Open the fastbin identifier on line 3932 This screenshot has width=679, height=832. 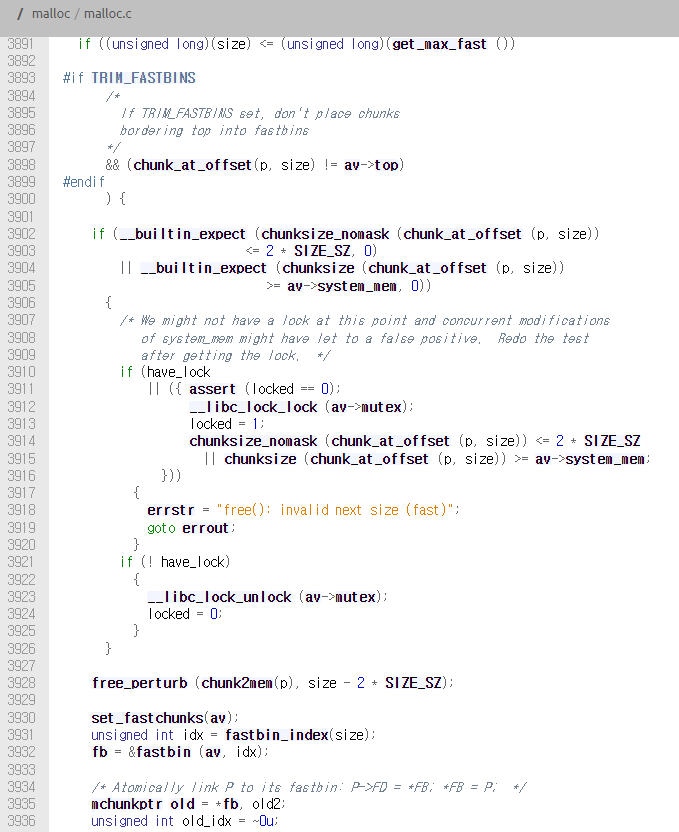point(163,752)
